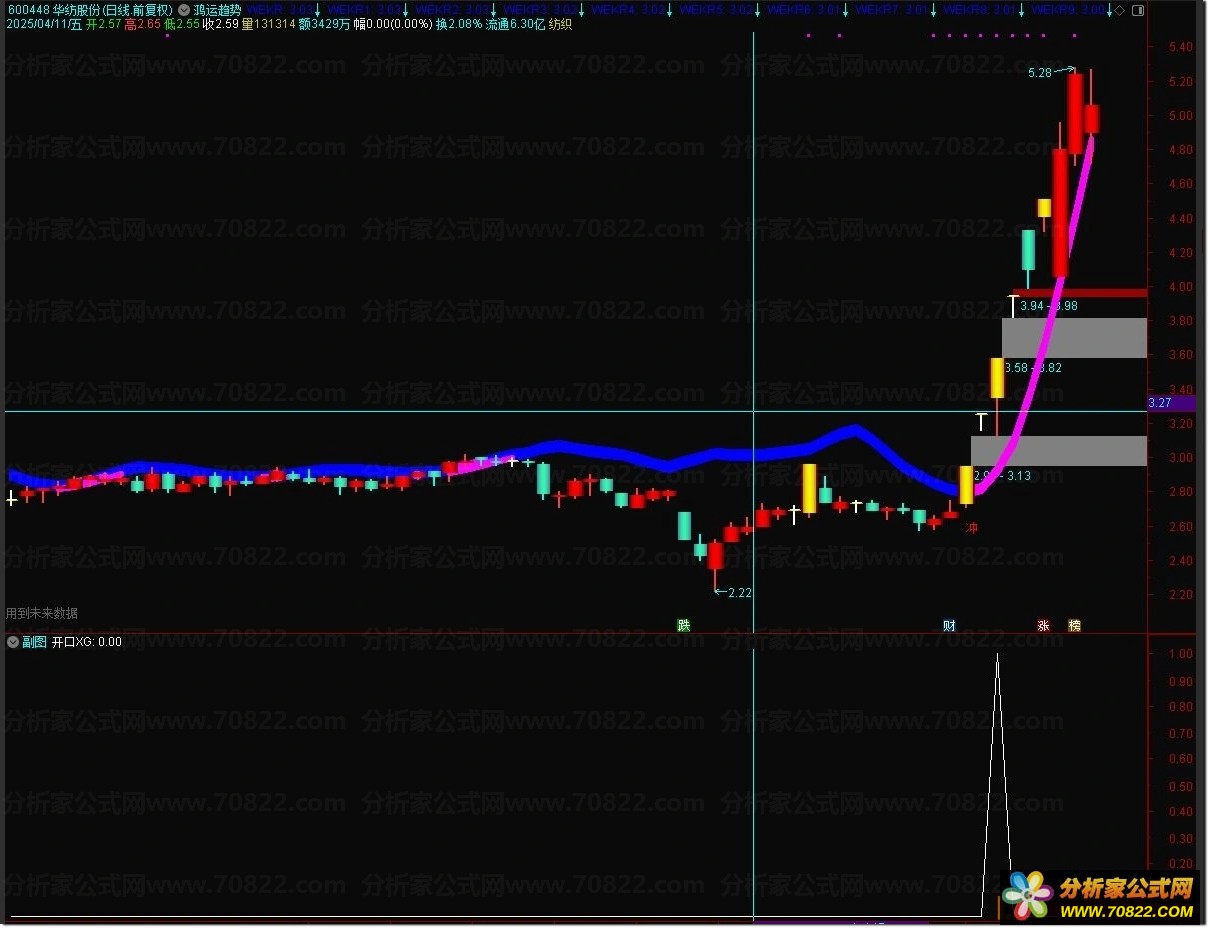This screenshot has width=1210, height=928.
Task: Expand the 鸿运趋势 indicator dropdown arrow
Action: tap(184, 10)
